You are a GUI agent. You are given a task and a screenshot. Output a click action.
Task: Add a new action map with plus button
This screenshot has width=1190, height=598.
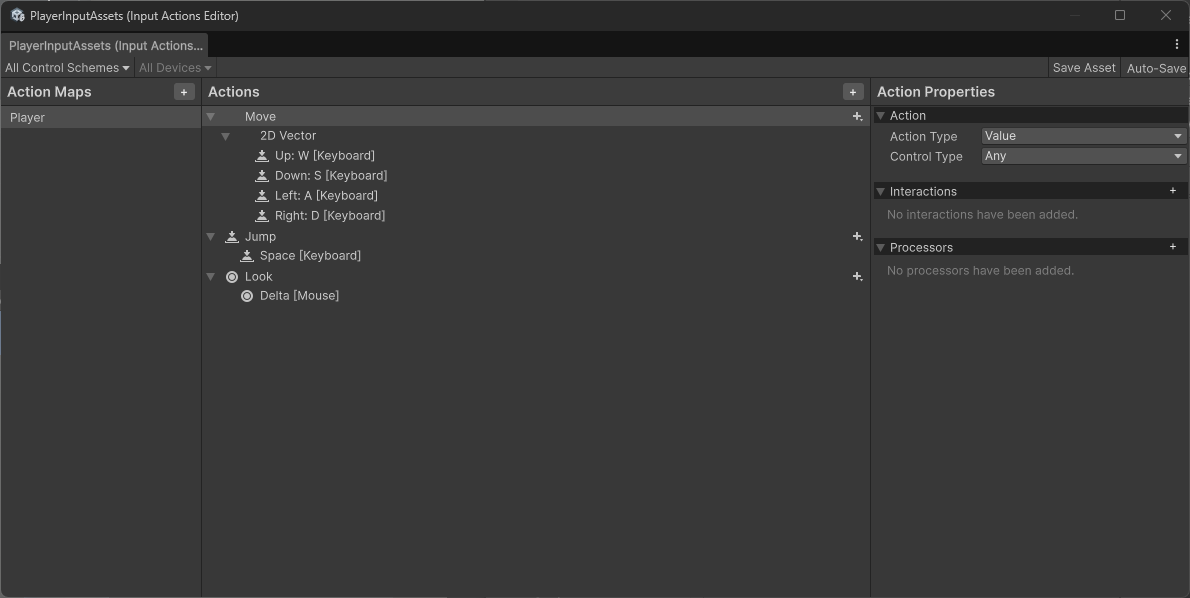click(x=184, y=92)
